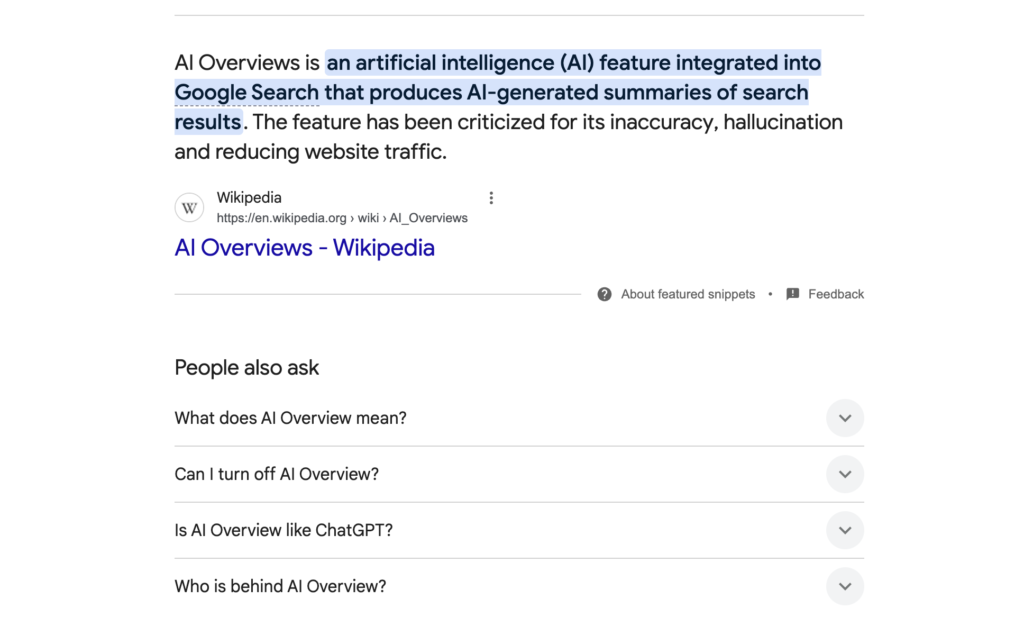Expand chevron for 'Is AI Overview like ChatGPT?'

[x=845, y=530]
